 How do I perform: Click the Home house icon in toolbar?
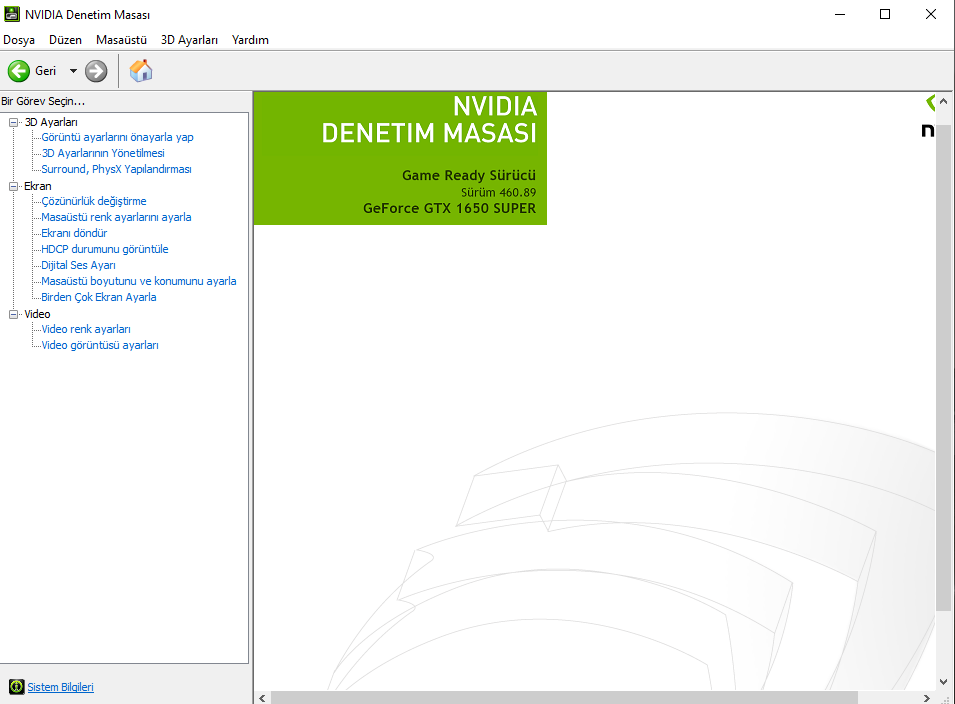(x=141, y=71)
